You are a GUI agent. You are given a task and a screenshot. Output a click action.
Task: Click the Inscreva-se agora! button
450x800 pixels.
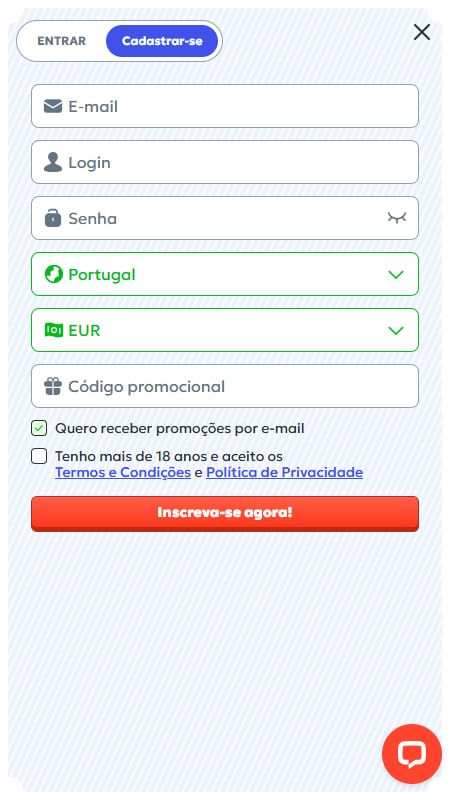point(225,513)
